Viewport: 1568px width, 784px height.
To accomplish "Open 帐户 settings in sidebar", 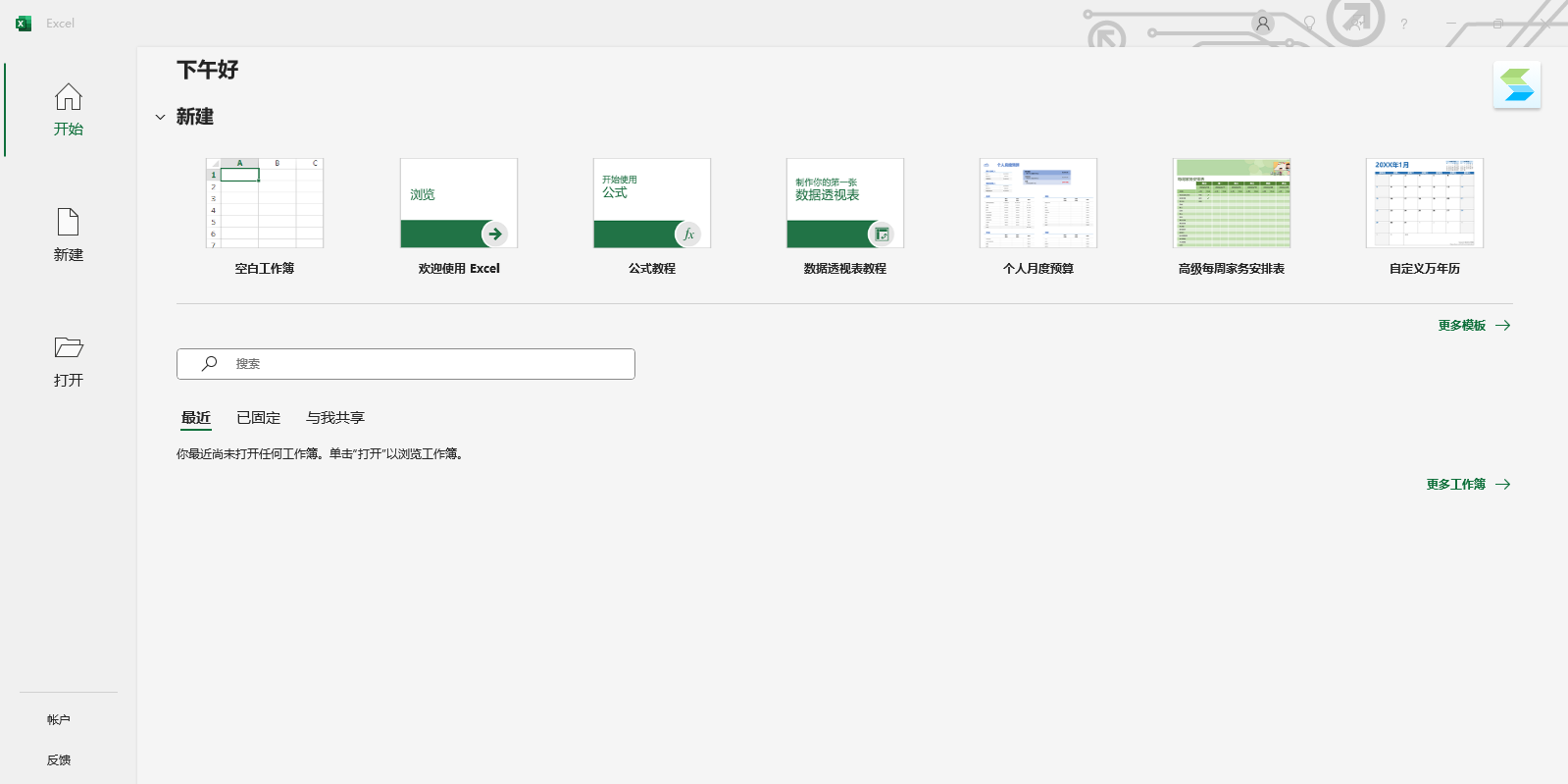I will [59, 720].
